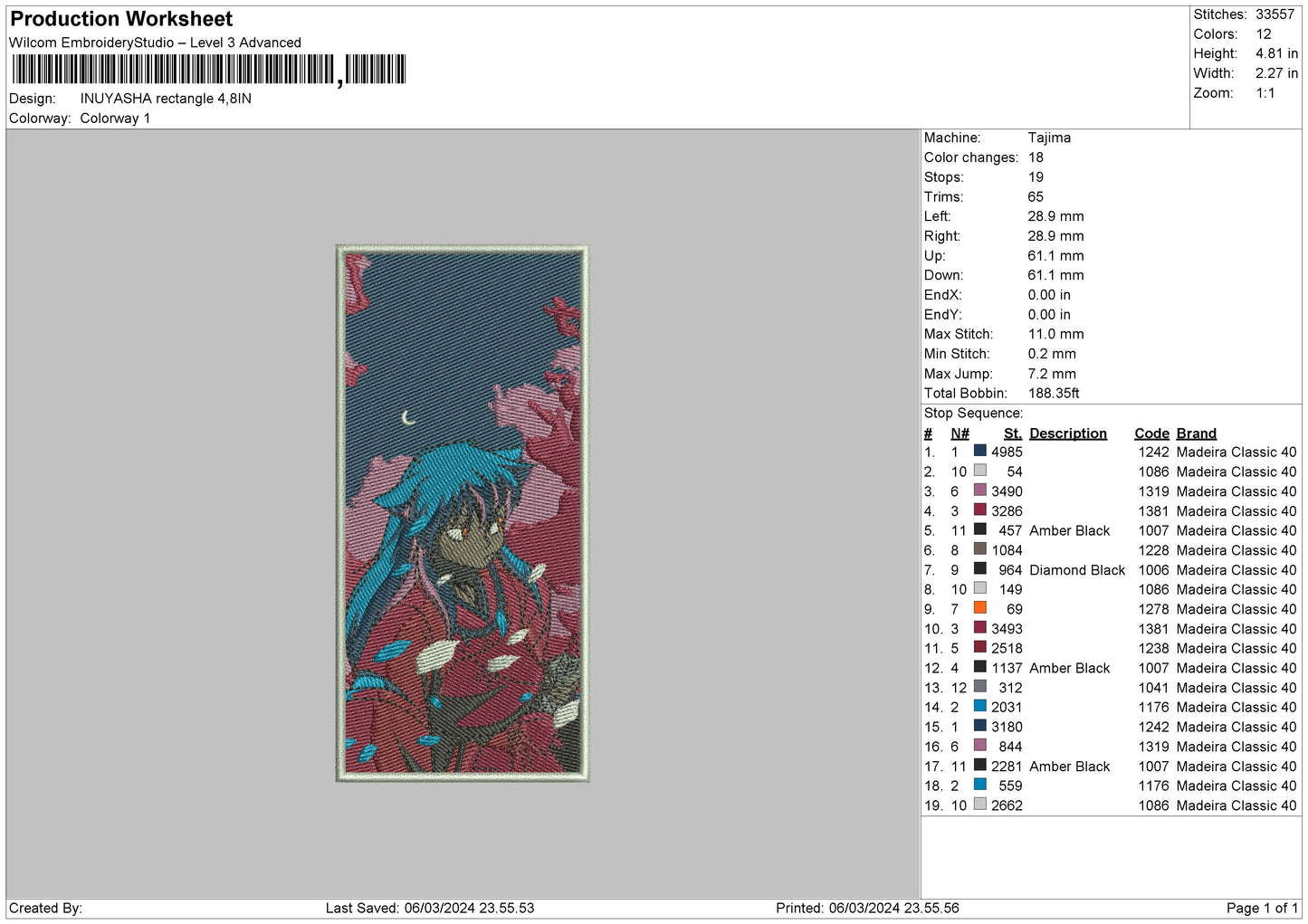Click the dark red swatch in stop row 11

point(979,647)
